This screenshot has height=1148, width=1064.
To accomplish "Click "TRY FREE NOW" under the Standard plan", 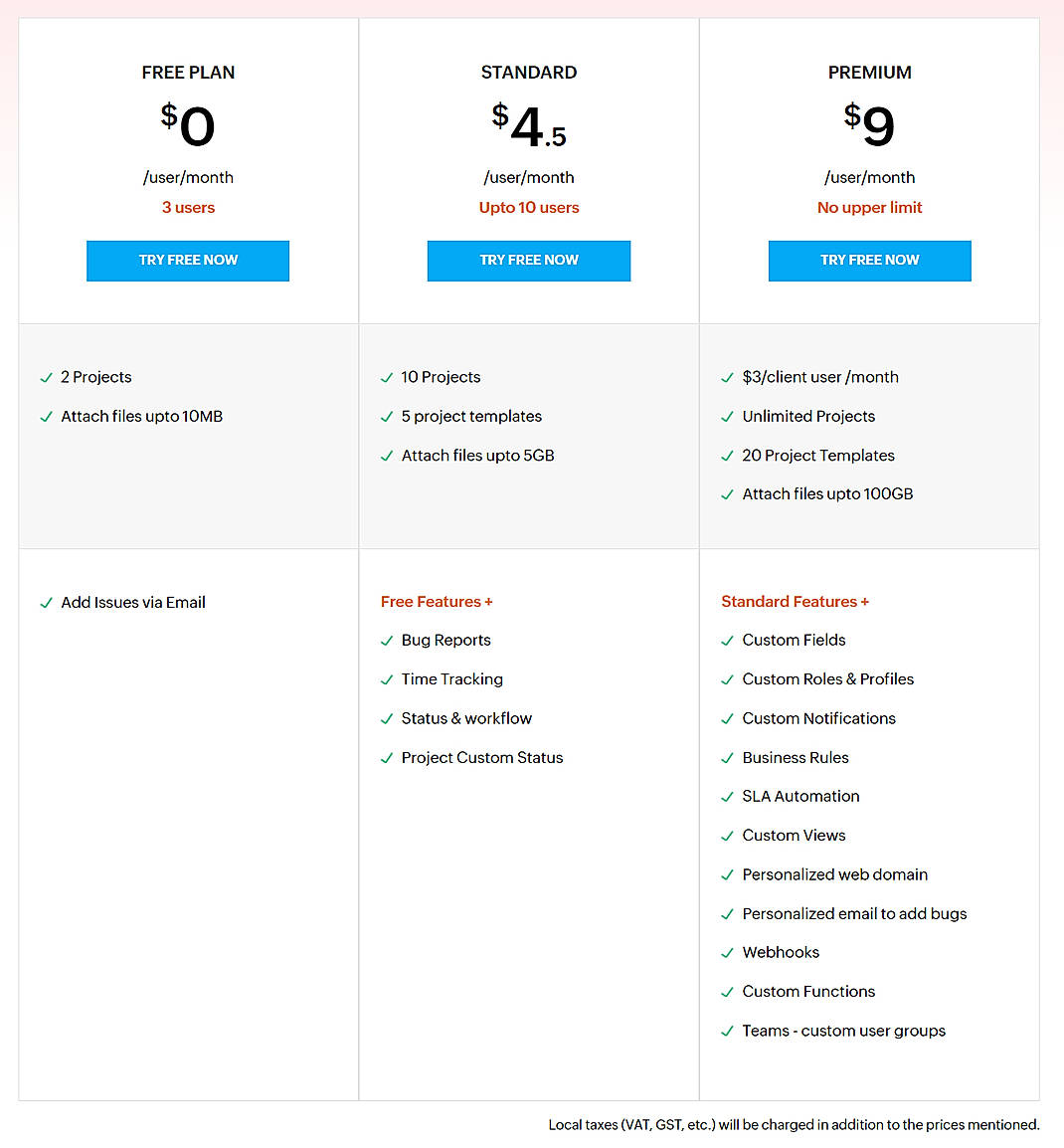I will [x=528, y=260].
